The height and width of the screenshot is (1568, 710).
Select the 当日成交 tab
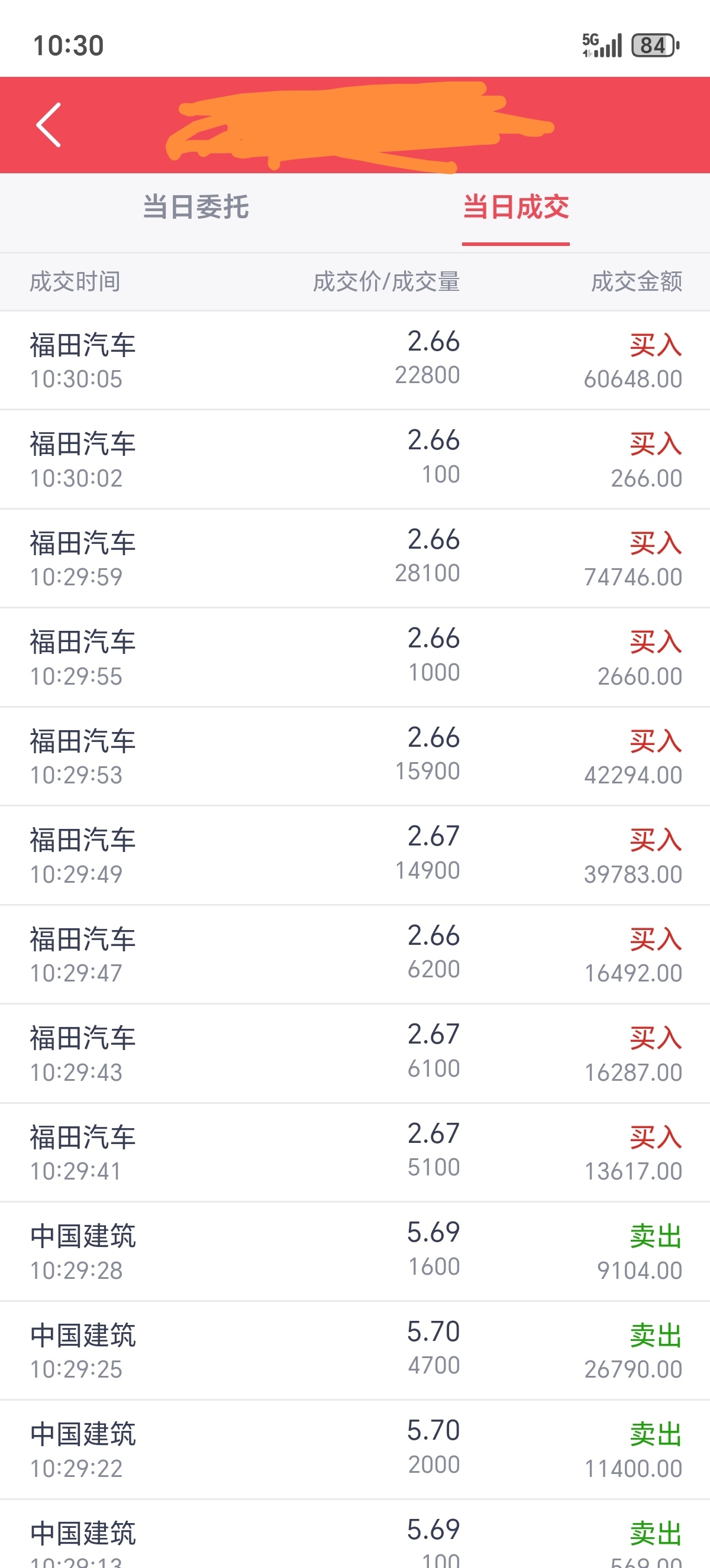pos(516,207)
